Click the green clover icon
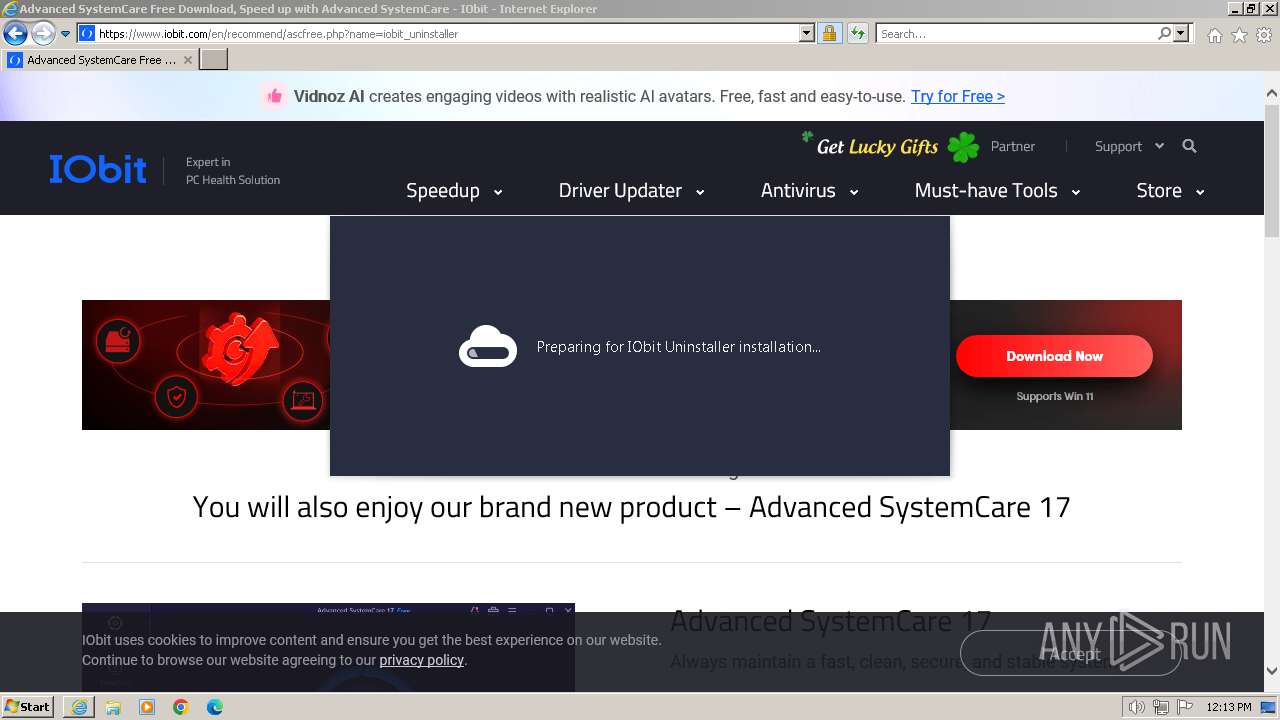This screenshot has height=720, width=1280. (x=963, y=147)
